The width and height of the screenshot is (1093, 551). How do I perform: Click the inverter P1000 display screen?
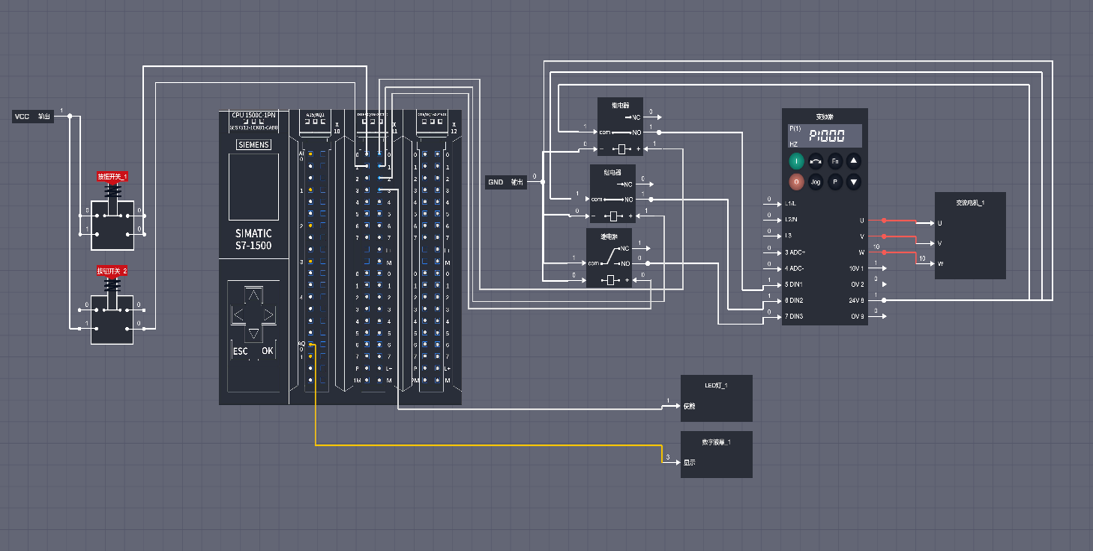tap(825, 136)
